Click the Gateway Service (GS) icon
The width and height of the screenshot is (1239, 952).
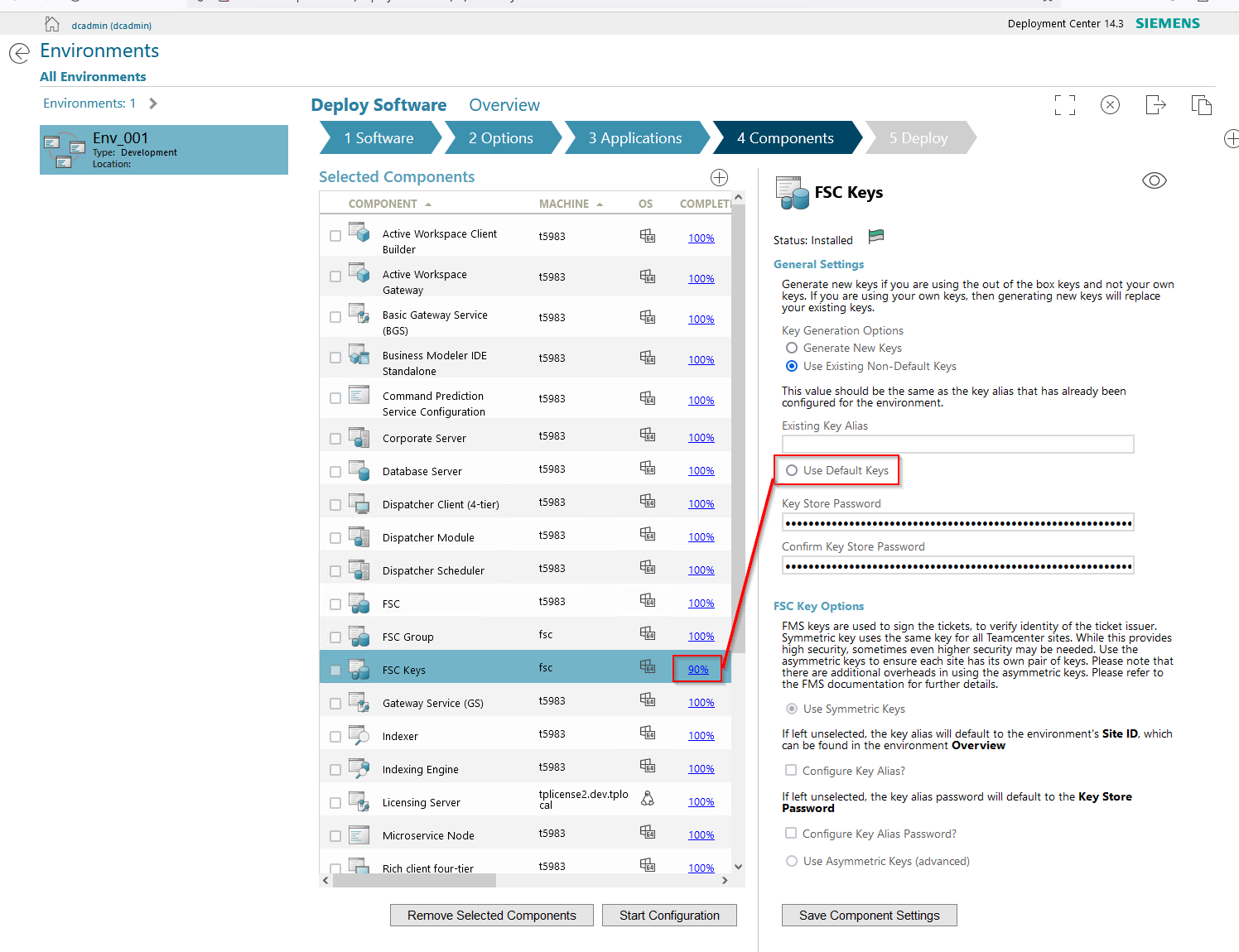359,702
